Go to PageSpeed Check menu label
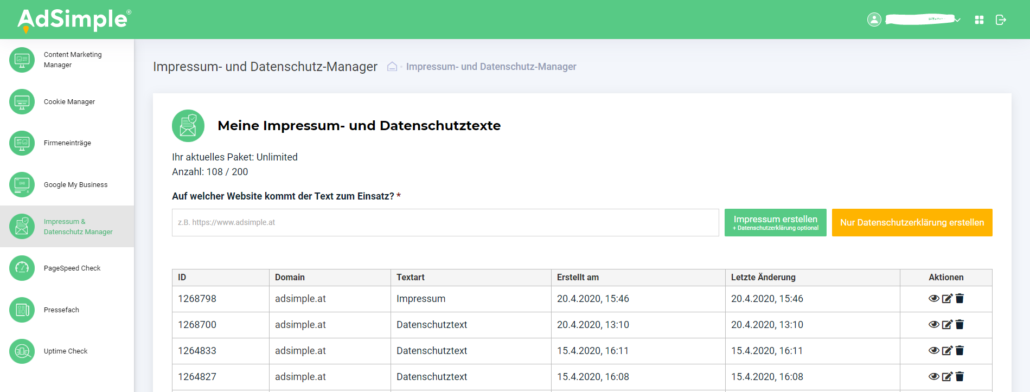 [x=72, y=268]
